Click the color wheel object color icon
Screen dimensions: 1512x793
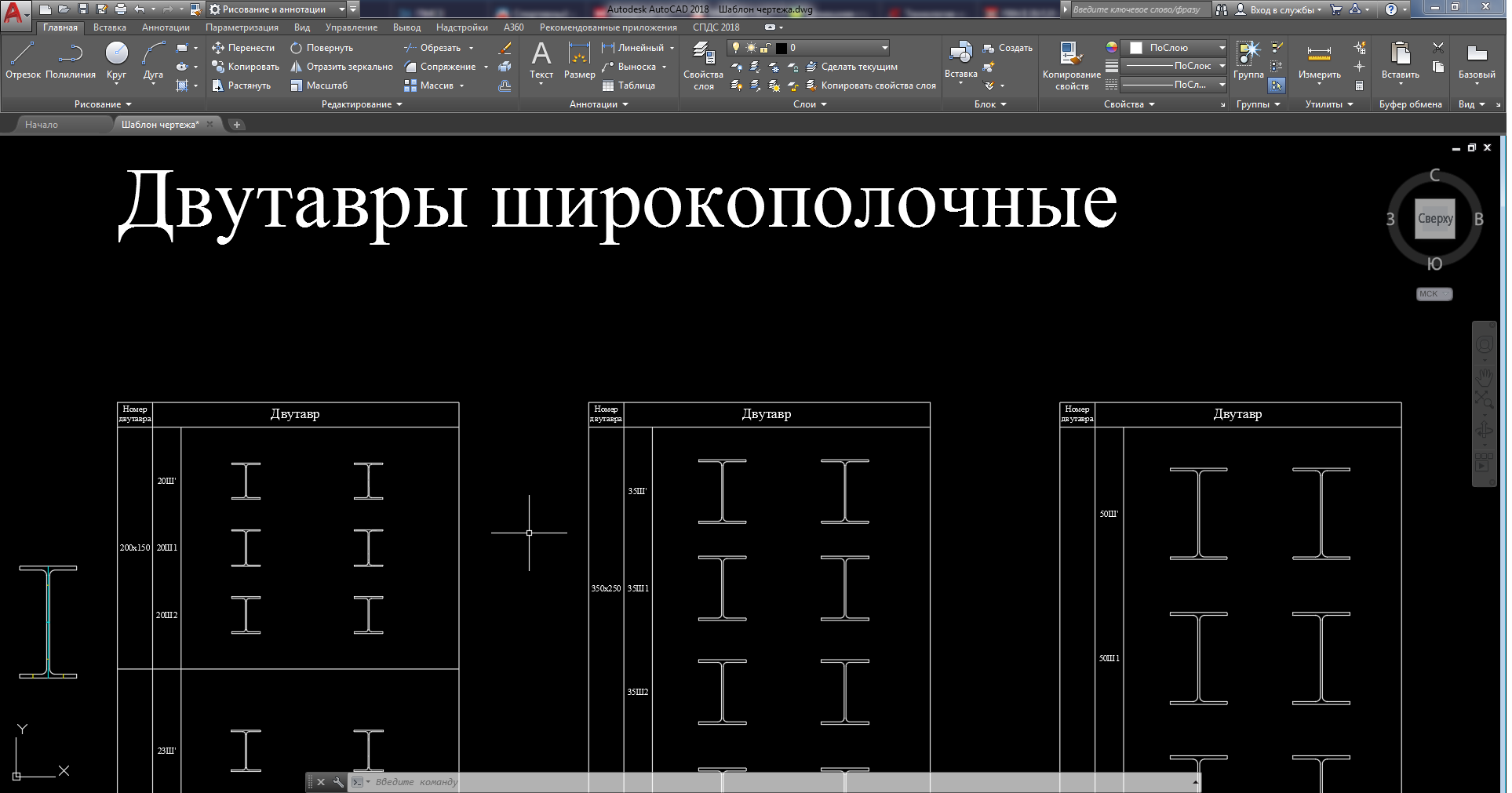coord(1111,48)
